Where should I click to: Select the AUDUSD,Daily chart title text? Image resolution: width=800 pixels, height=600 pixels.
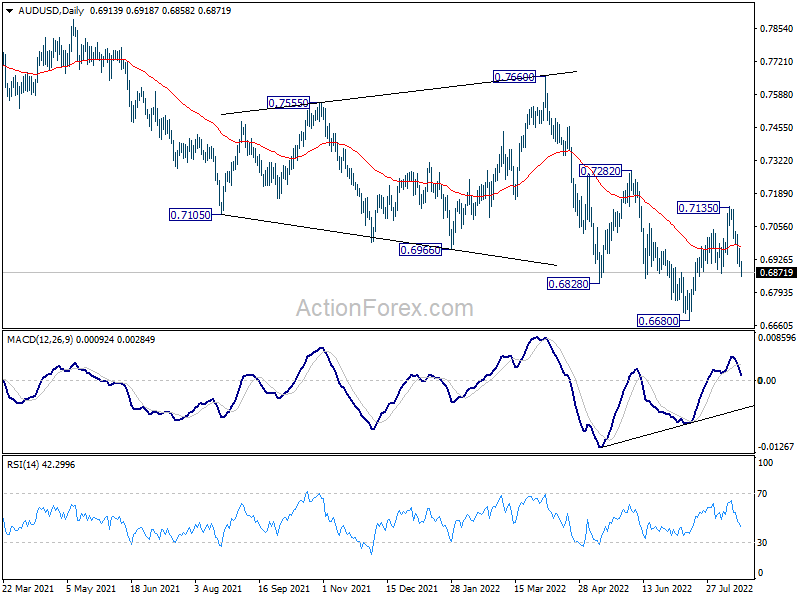pos(51,11)
